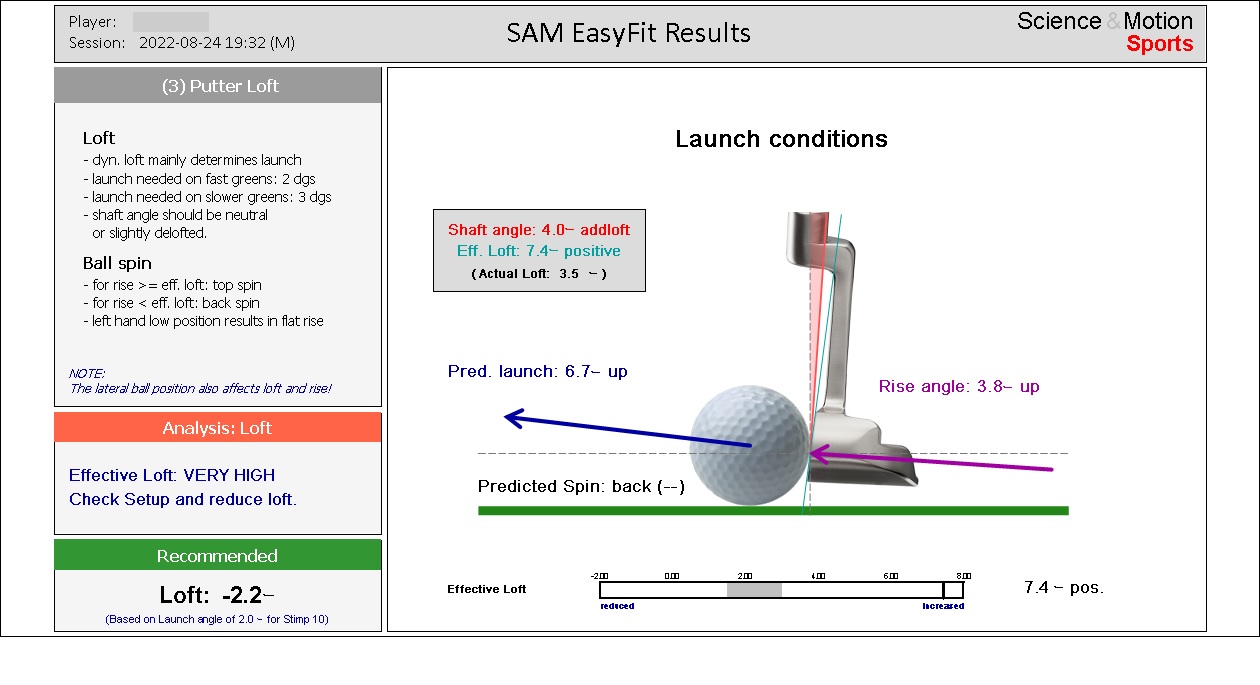
Task: Click the golf ball image
Action: coord(748,447)
